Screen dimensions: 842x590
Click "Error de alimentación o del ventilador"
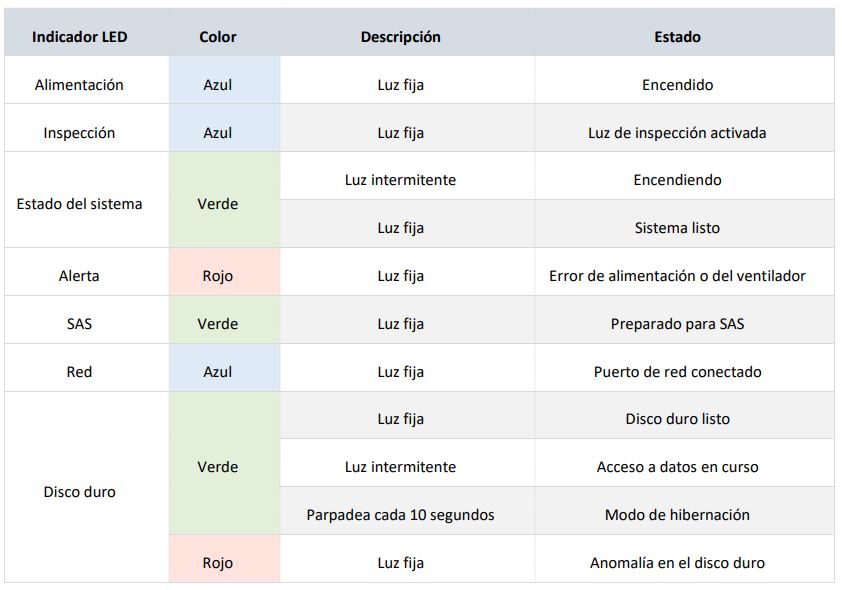coord(677,276)
